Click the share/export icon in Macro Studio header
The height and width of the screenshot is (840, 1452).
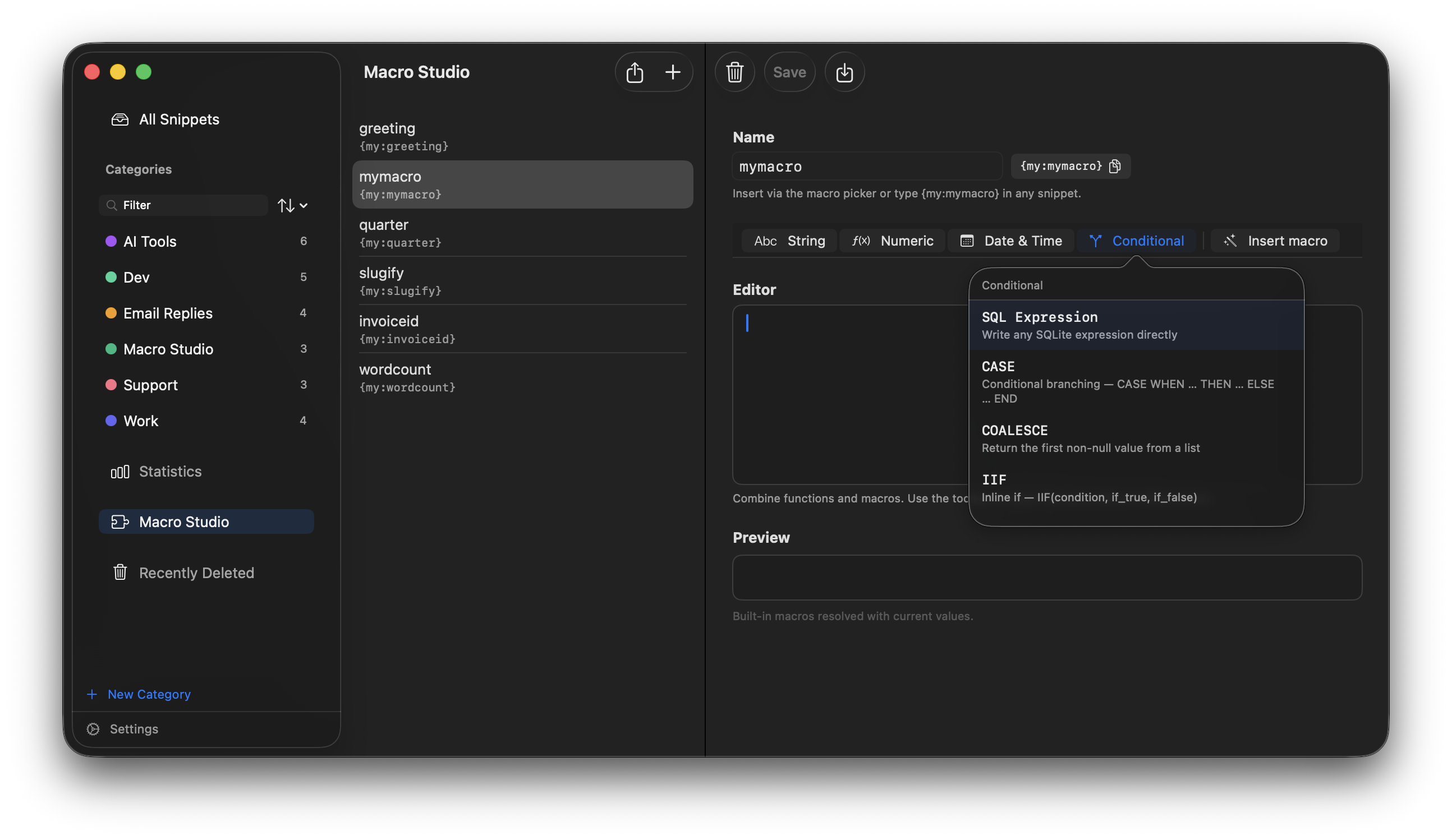pyautogui.click(x=635, y=72)
